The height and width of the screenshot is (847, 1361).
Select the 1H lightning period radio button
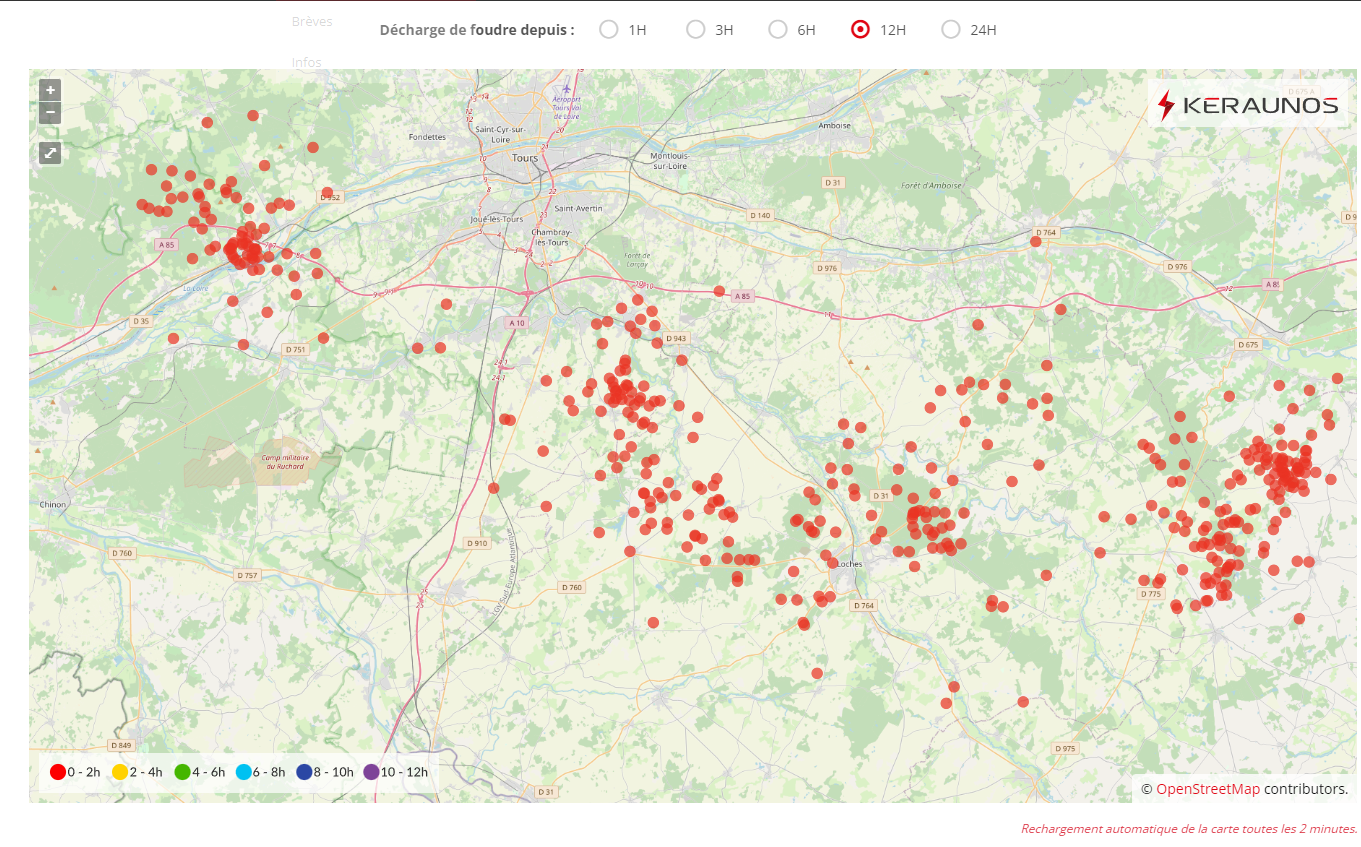[609, 29]
